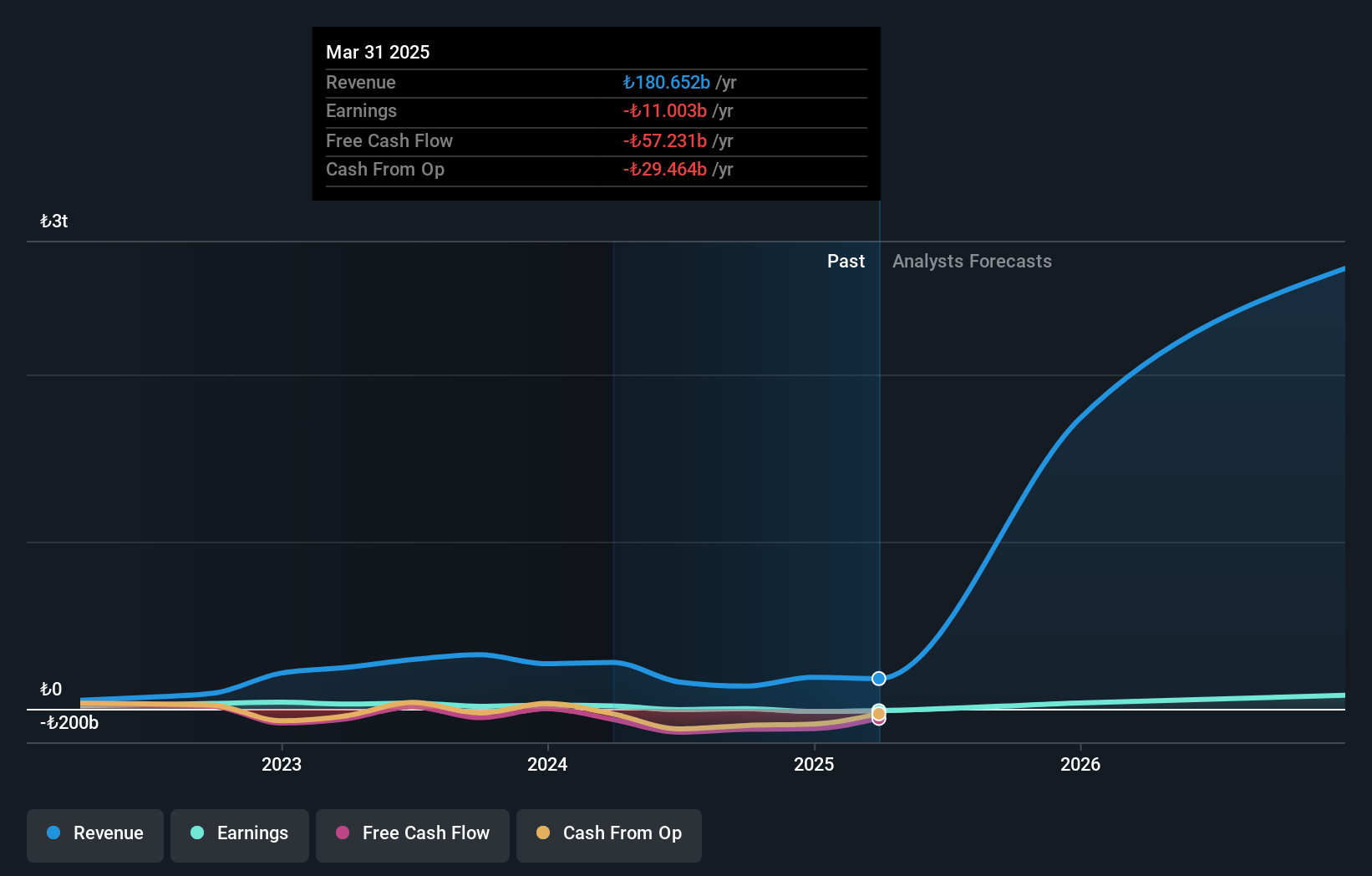Screen dimensions: 1372x876
Task: Click the Past label on chart
Action: [846, 262]
